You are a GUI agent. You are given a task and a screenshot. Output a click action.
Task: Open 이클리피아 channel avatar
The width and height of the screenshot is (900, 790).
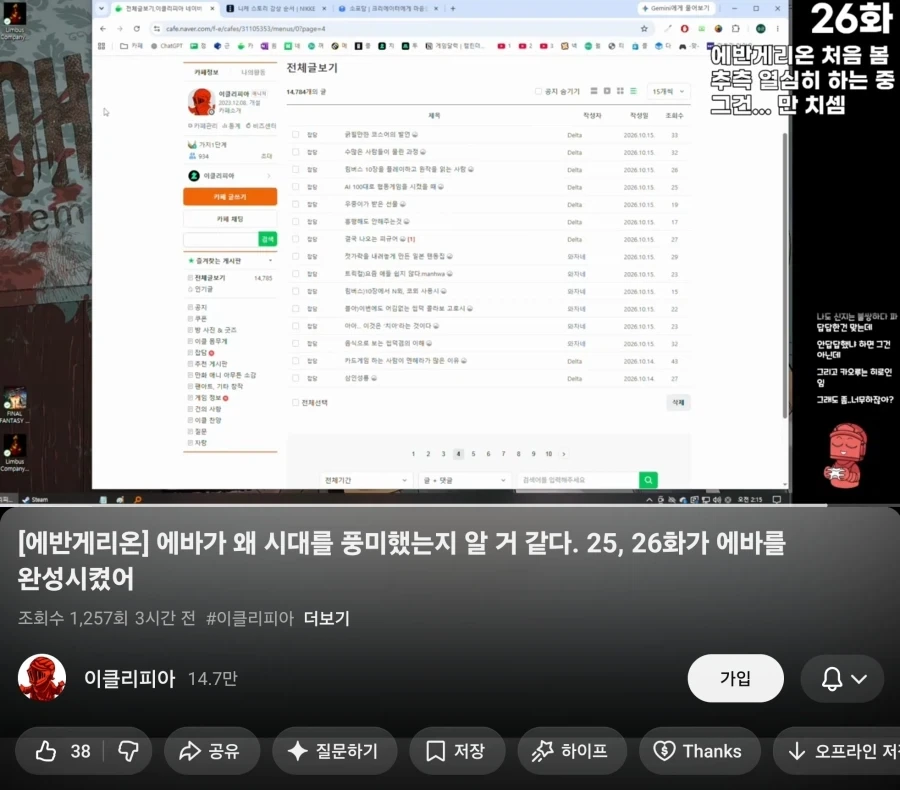point(42,678)
